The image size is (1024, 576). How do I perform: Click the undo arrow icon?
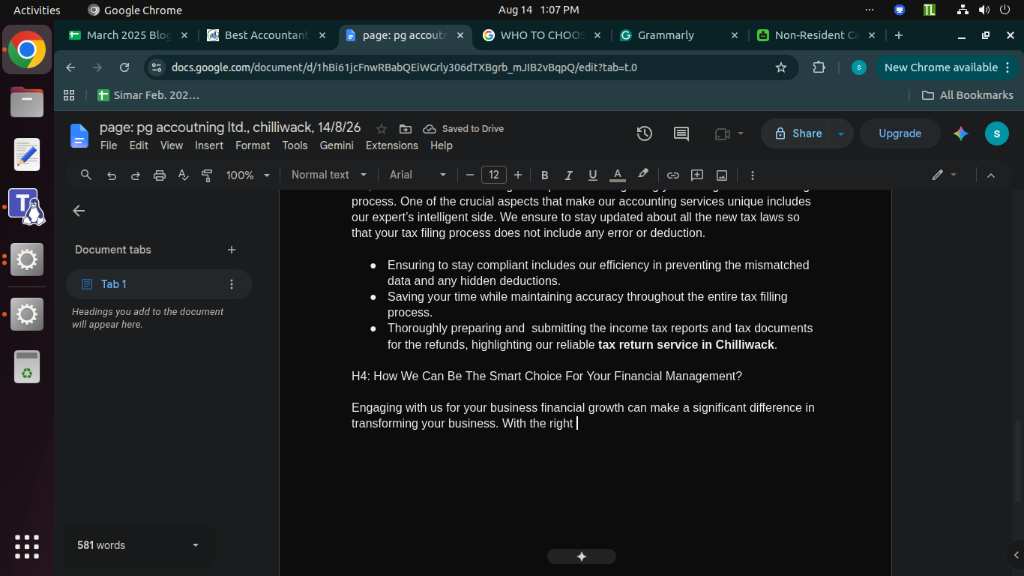tap(111, 175)
